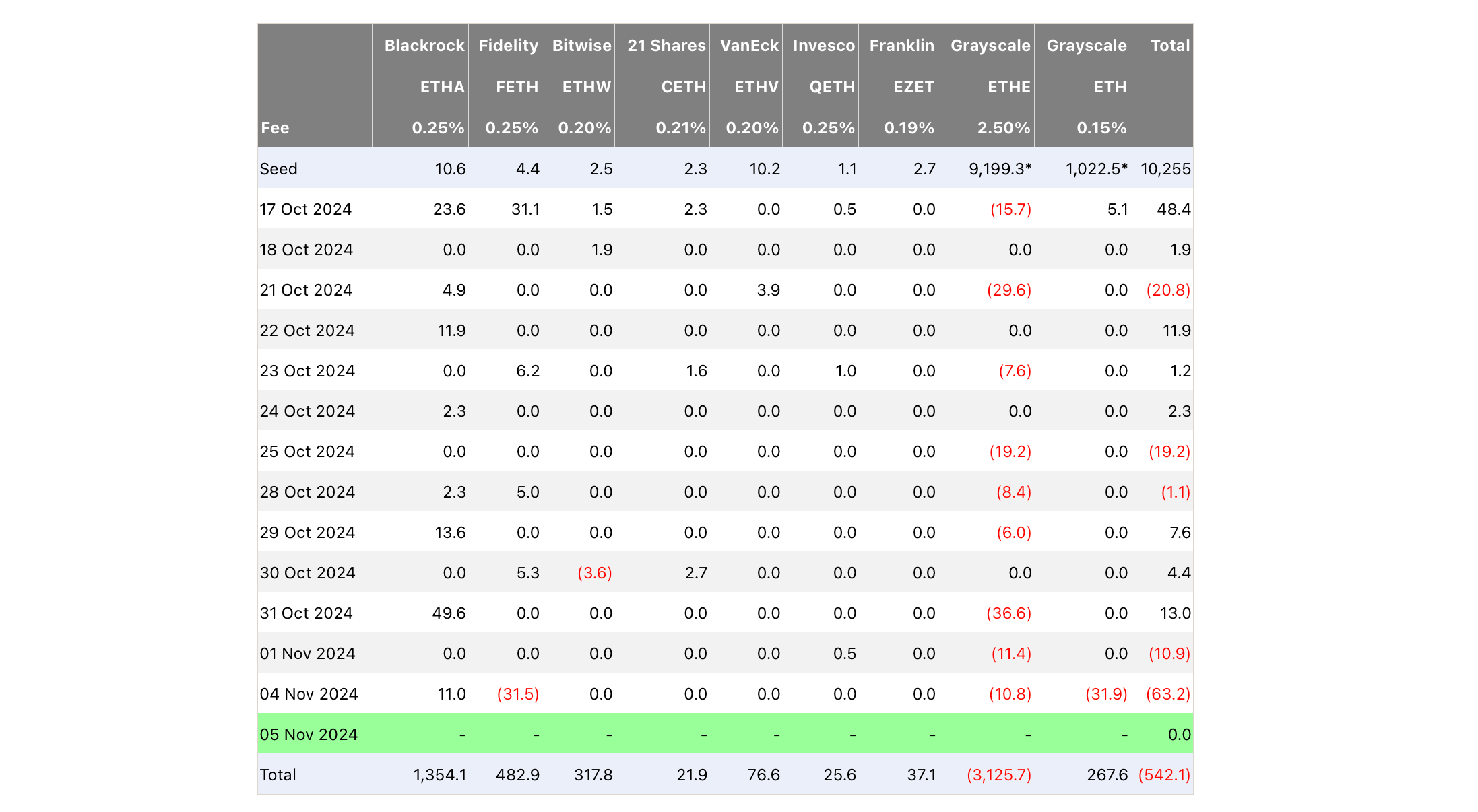
Task: Click the 10,255 seed total
Action: (x=1165, y=169)
